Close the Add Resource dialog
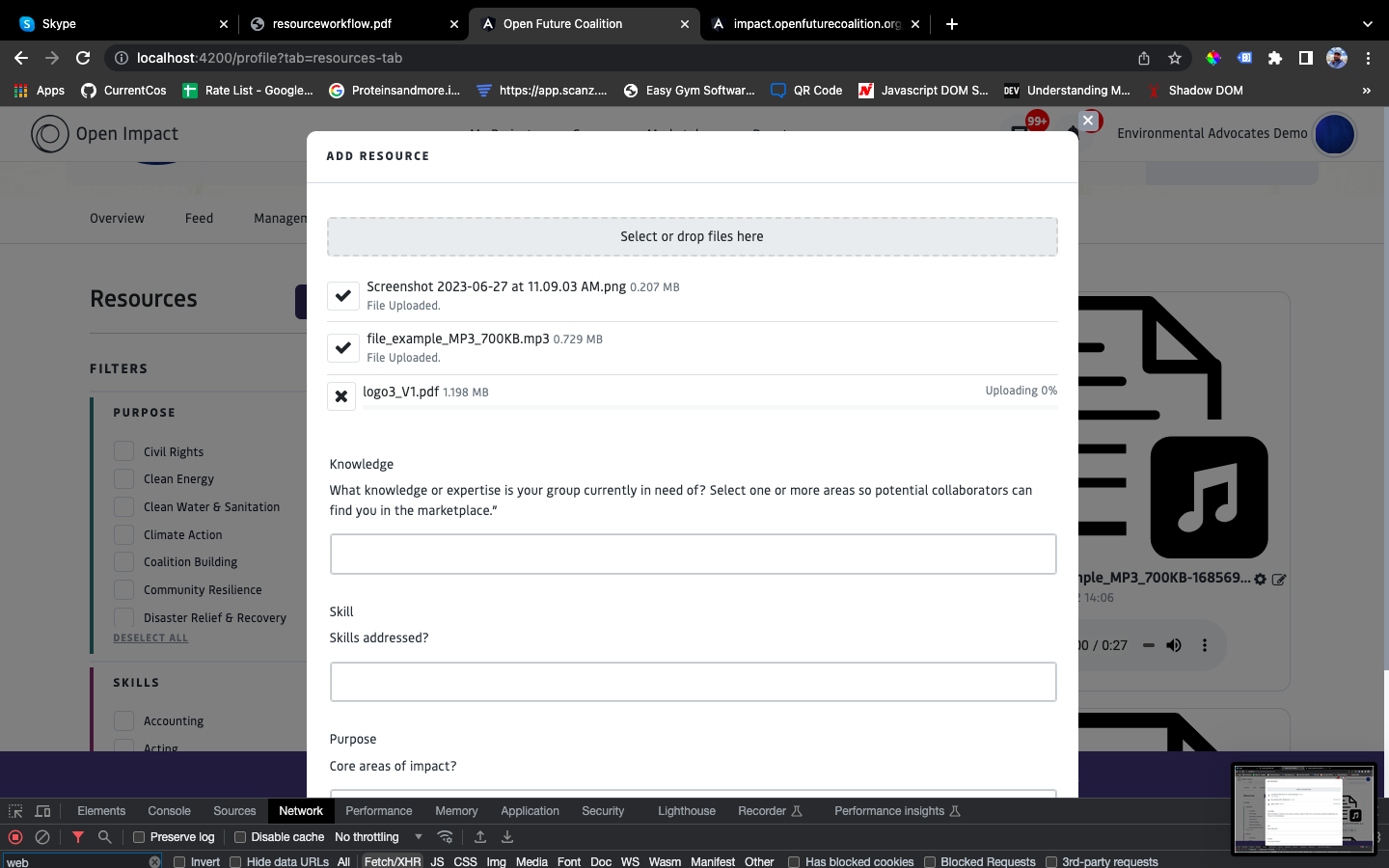This screenshot has width=1389, height=868. tap(1087, 121)
